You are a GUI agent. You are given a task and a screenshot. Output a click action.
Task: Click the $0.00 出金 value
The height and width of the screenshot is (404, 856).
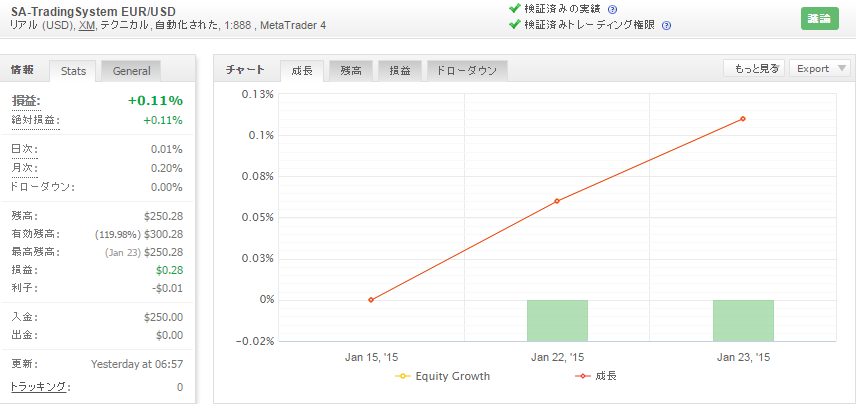[x=169, y=335]
